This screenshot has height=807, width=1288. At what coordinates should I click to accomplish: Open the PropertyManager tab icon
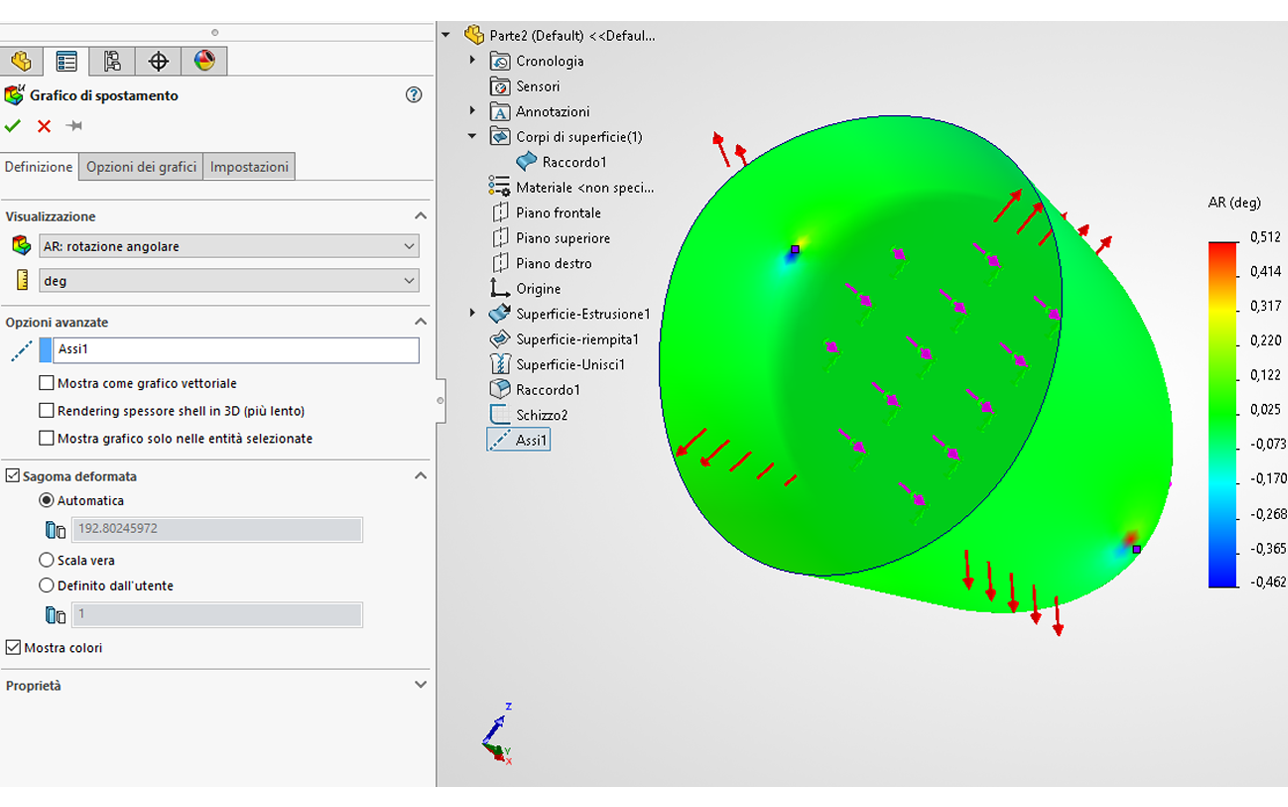(67, 61)
